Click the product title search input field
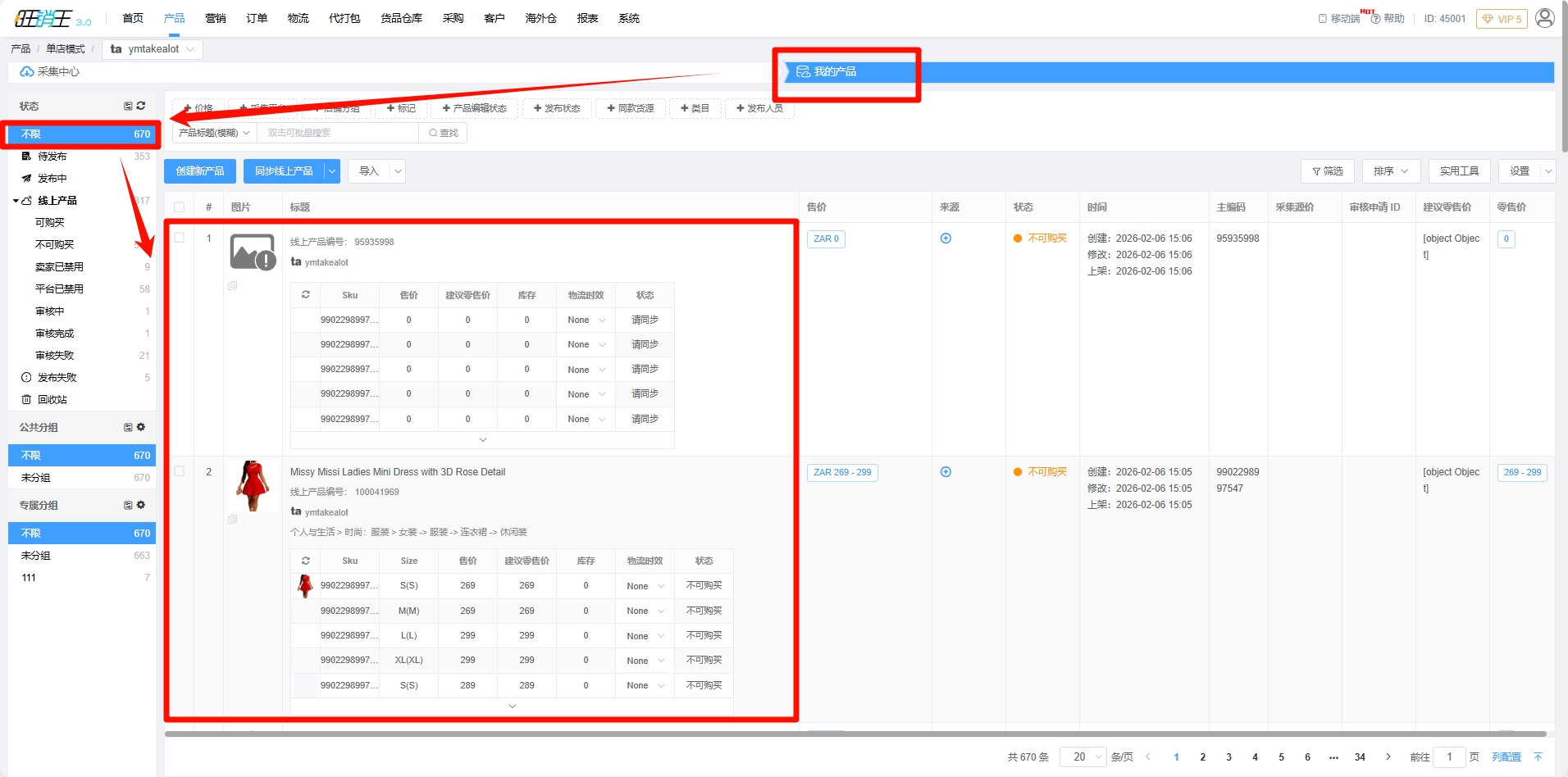 pos(337,133)
